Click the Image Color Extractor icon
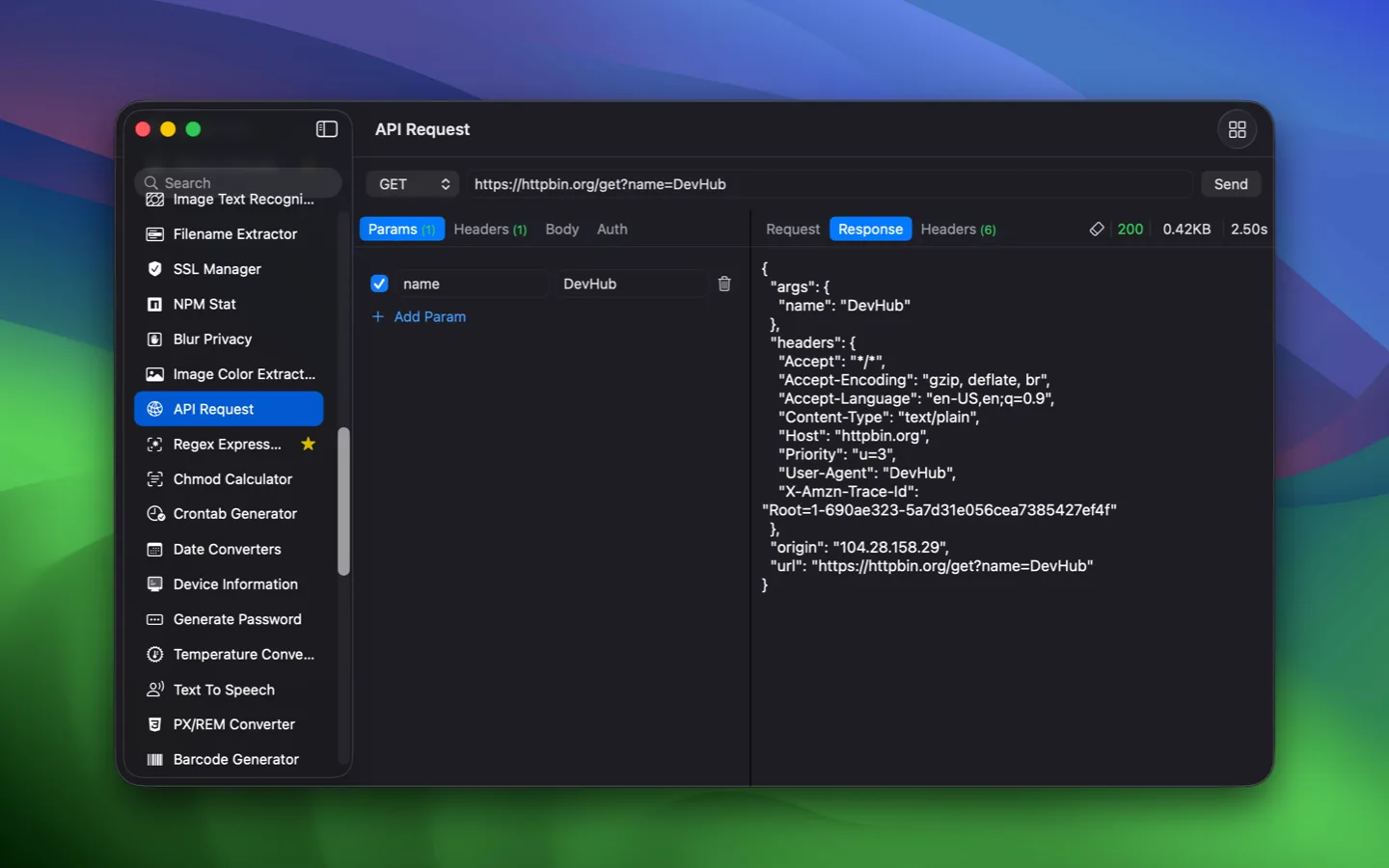Screen dimensions: 1389x868 [x=154, y=374]
